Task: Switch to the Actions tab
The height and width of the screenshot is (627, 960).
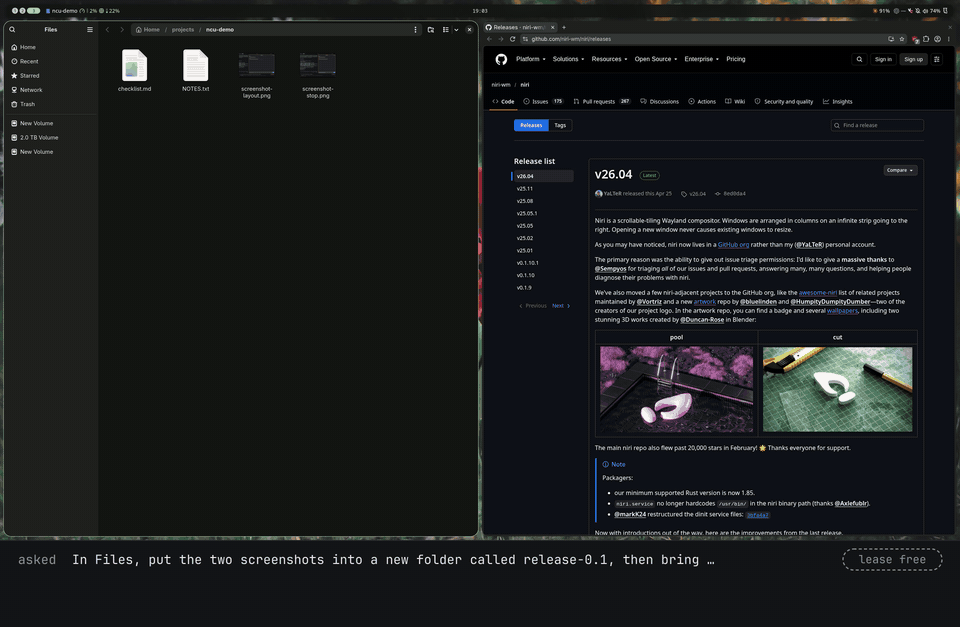Action: click(x=702, y=102)
